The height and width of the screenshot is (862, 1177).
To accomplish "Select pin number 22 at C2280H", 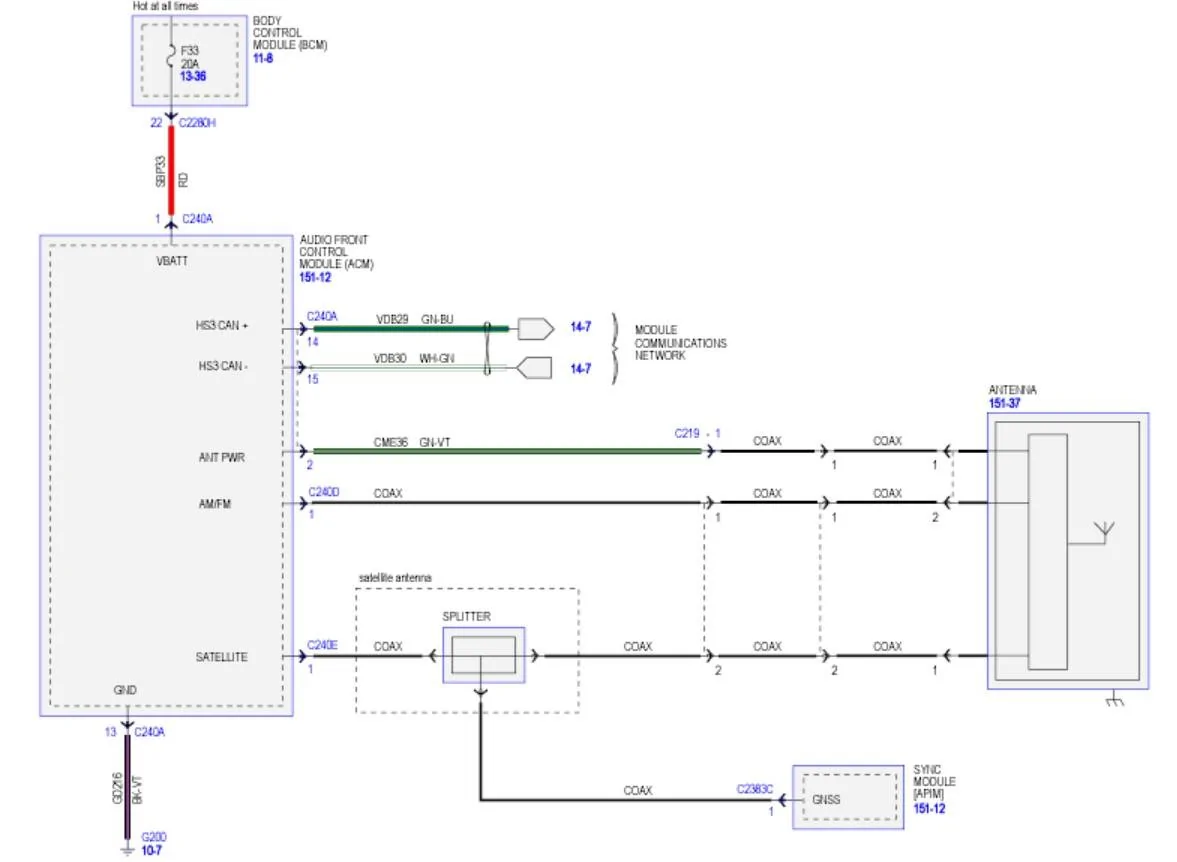I will 156,122.
